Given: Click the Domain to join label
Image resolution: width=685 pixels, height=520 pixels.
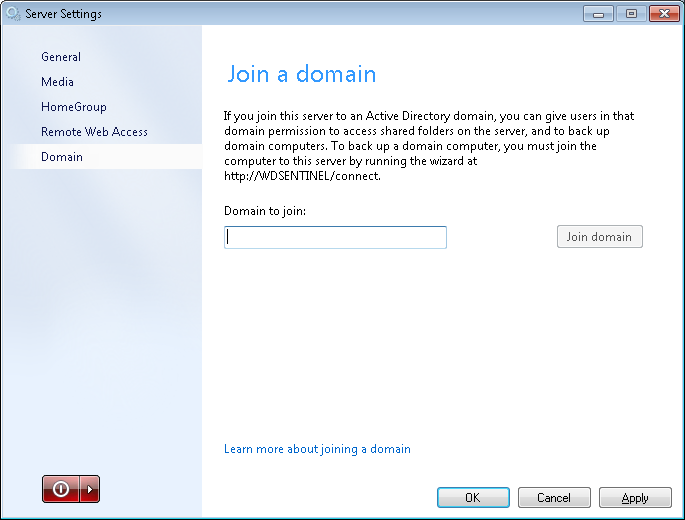Looking at the screenshot, I should click(x=265, y=211).
